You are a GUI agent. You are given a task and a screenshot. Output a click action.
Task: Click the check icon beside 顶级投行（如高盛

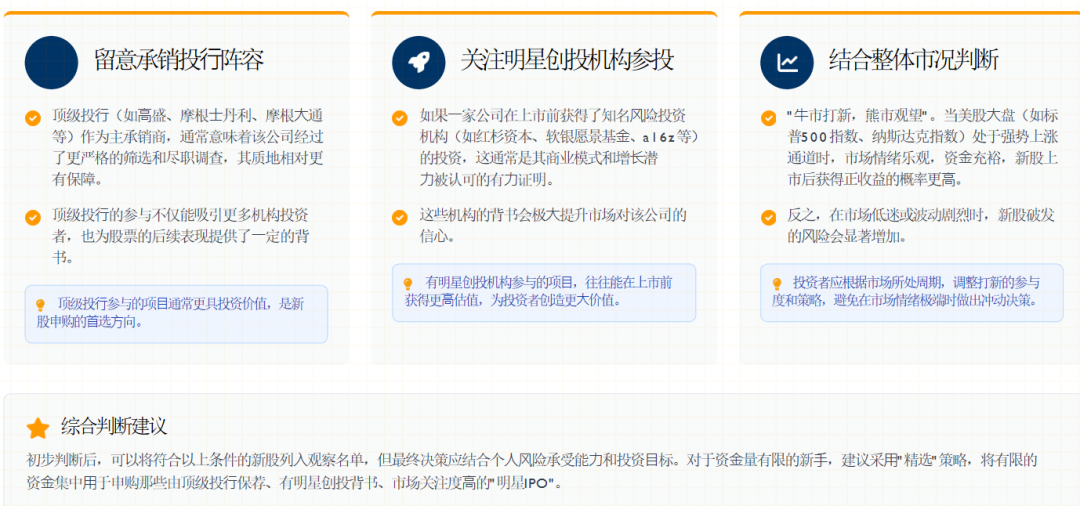[32, 118]
